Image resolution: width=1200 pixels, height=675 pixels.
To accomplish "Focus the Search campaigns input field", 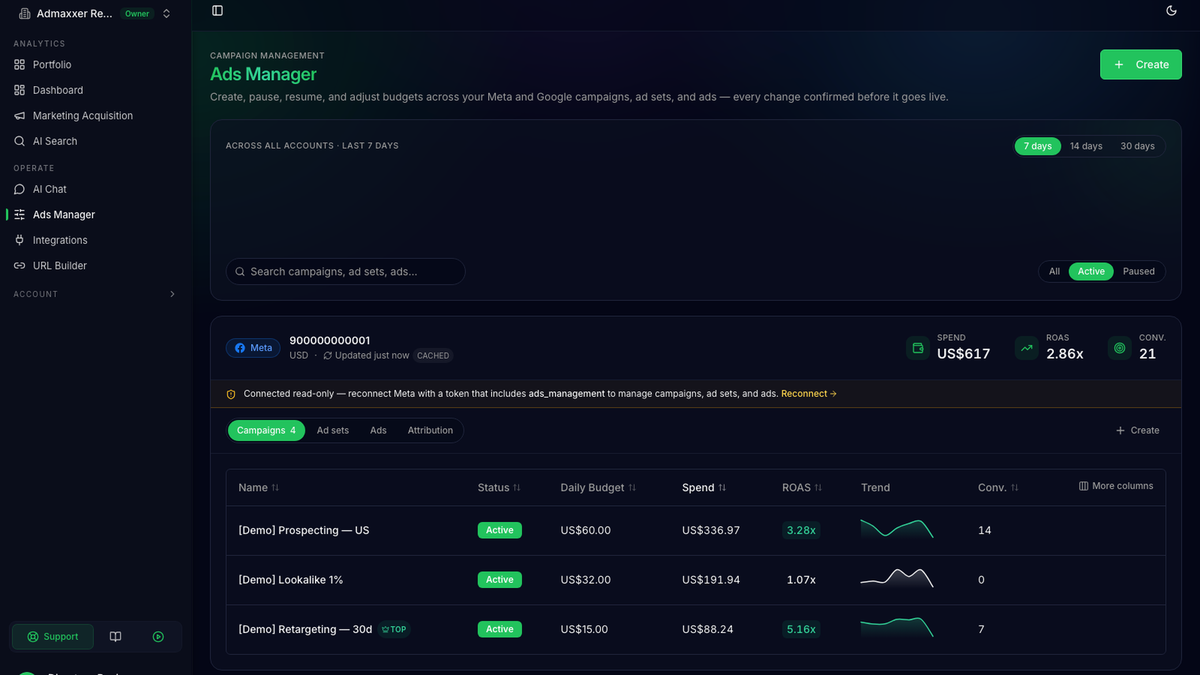I will [x=345, y=271].
